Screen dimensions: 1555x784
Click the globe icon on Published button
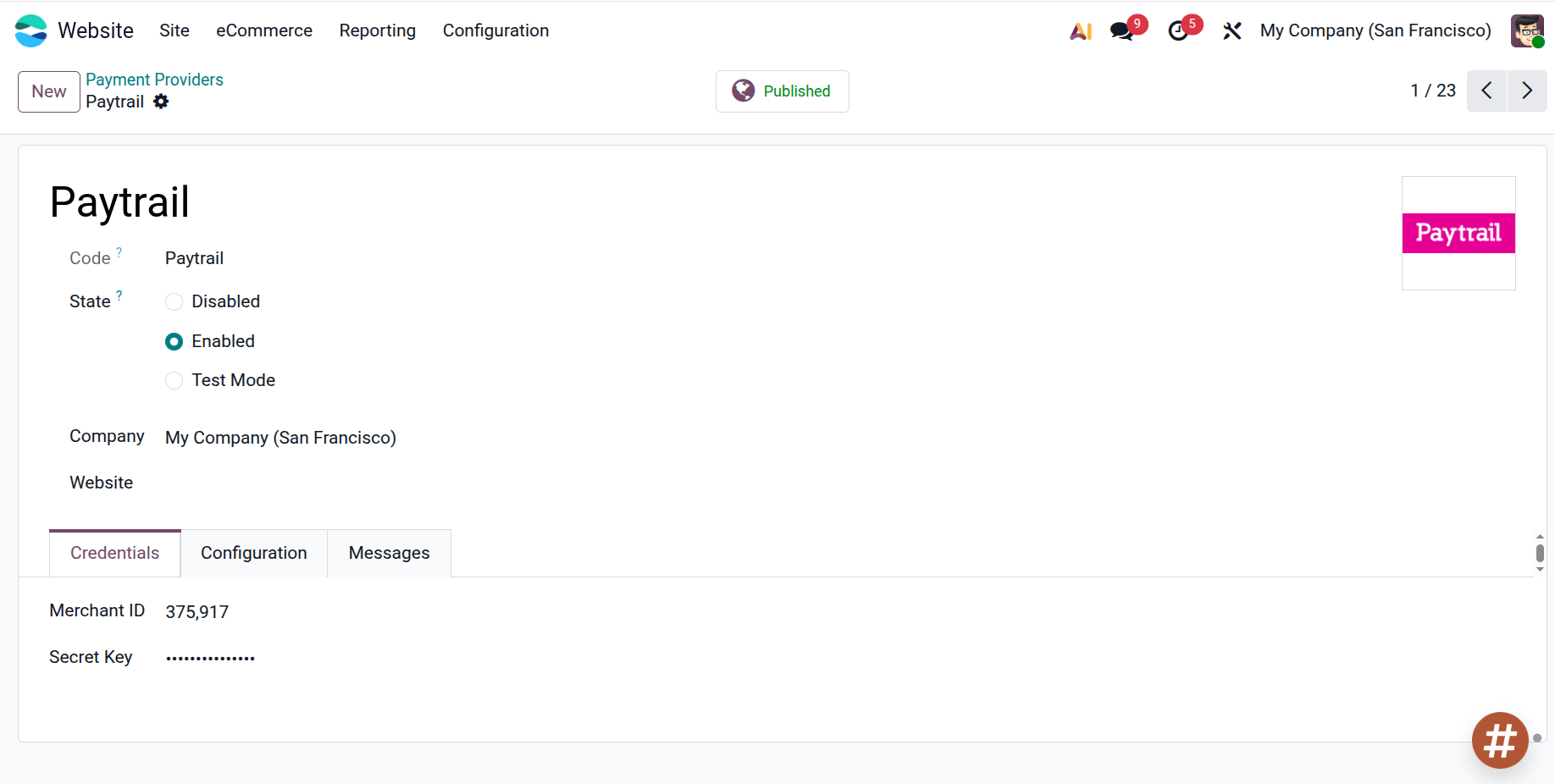[x=742, y=91]
